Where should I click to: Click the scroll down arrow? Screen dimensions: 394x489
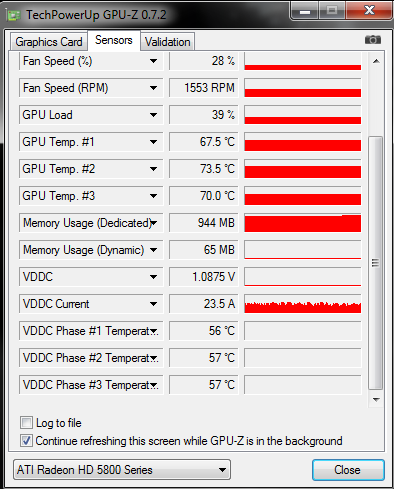coord(376,399)
